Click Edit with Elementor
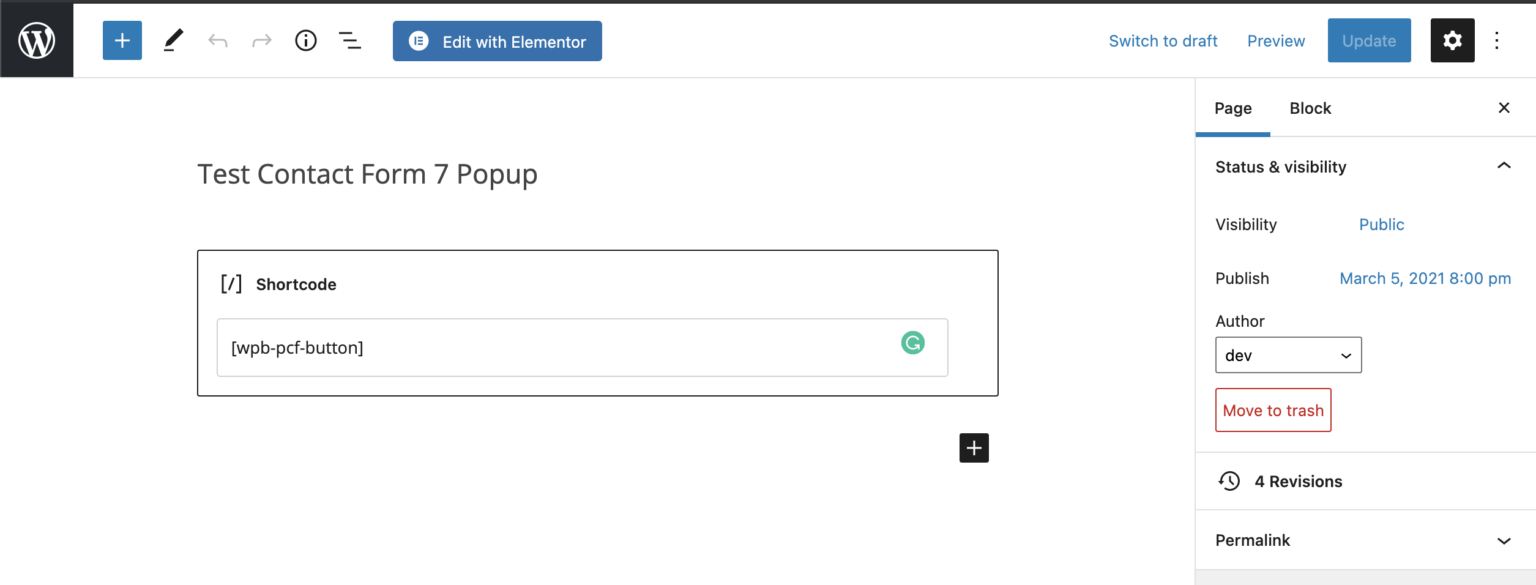1536x585 pixels. (497, 41)
